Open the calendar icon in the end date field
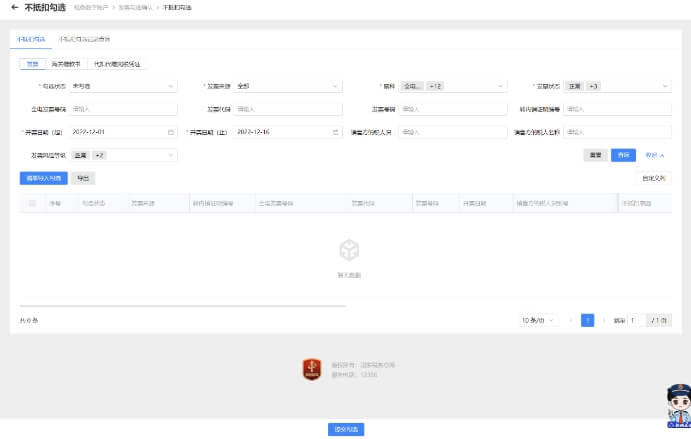This screenshot has width=691, height=439. click(x=335, y=132)
